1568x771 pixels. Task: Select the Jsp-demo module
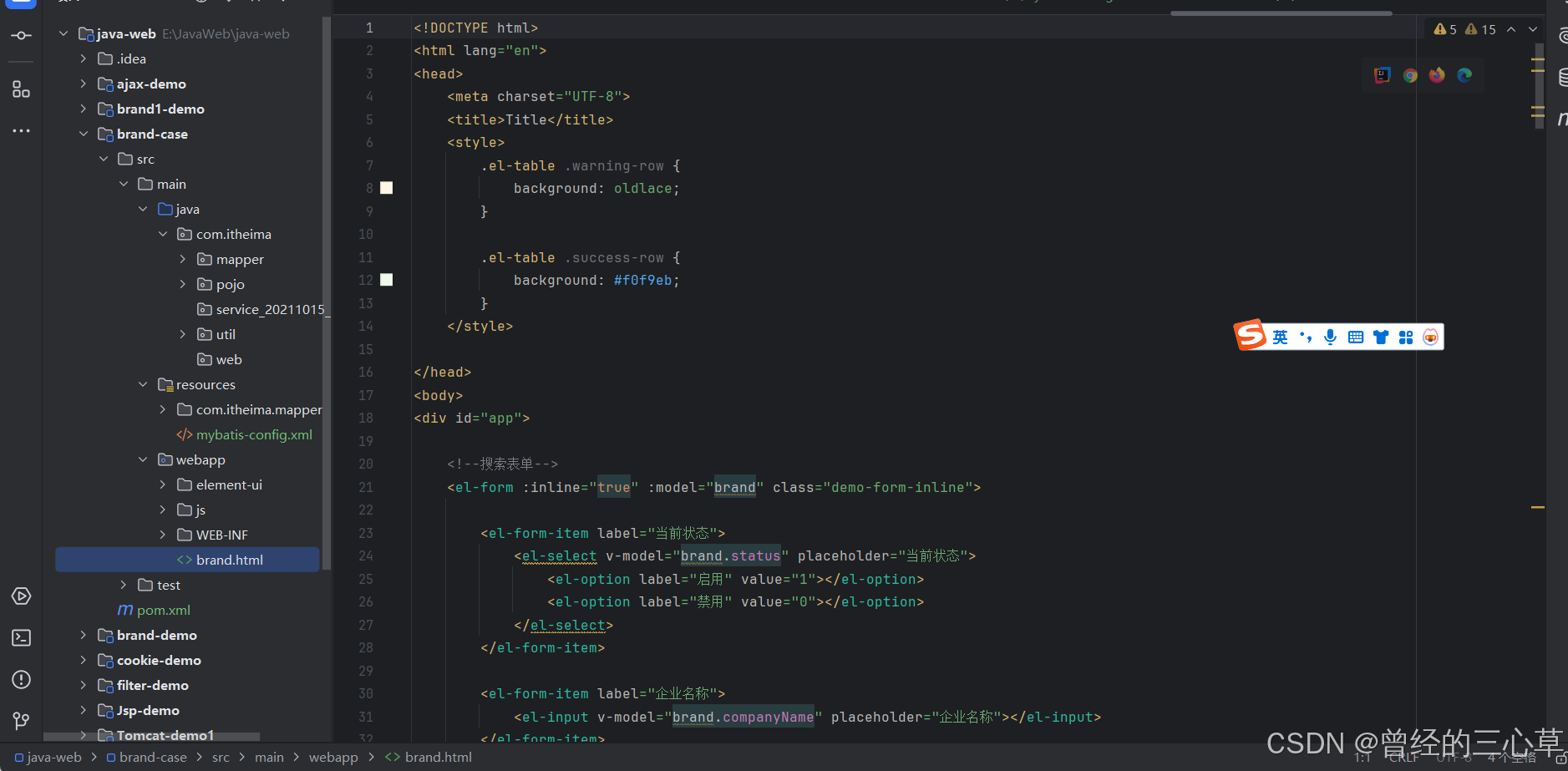139,710
